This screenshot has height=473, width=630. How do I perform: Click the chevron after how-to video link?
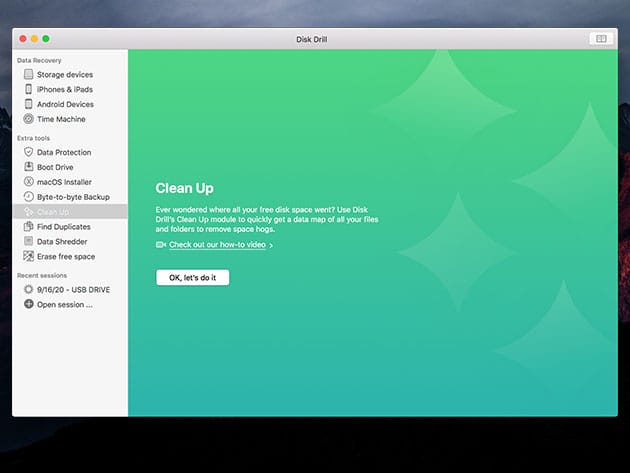click(271, 245)
